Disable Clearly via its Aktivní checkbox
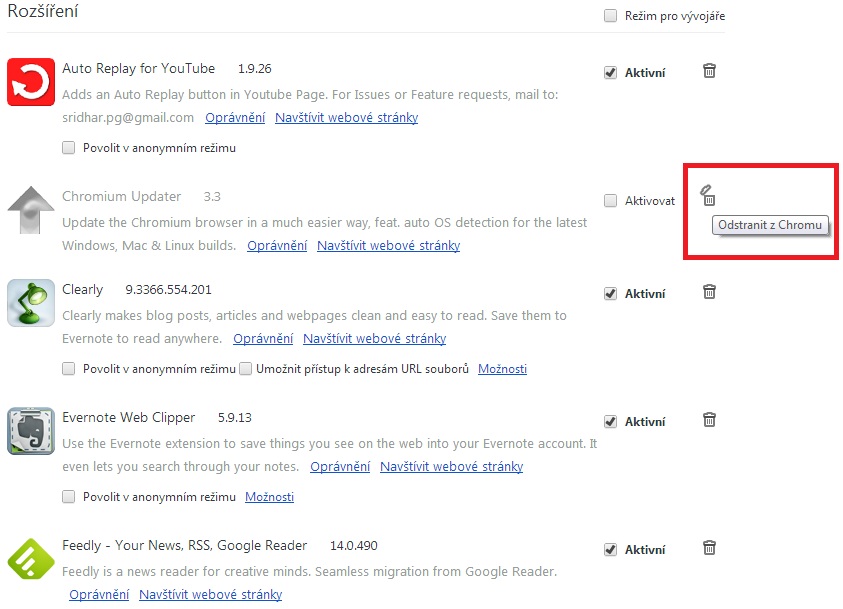The width and height of the screenshot is (843, 609). click(610, 293)
